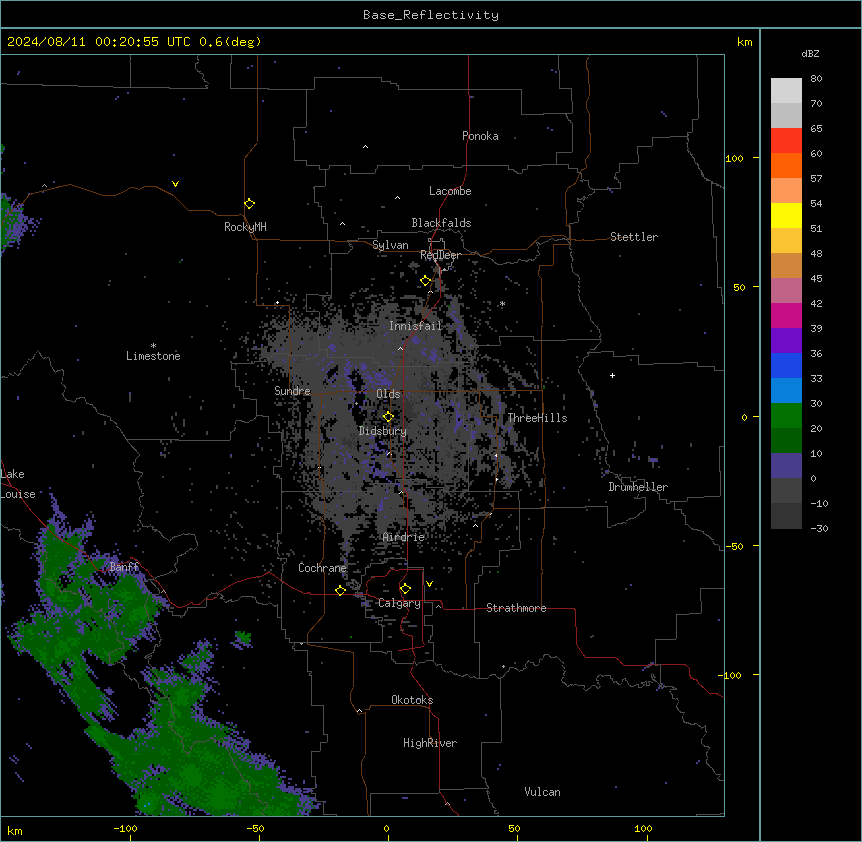Click the 50 km tick on bottom axis

click(x=514, y=828)
